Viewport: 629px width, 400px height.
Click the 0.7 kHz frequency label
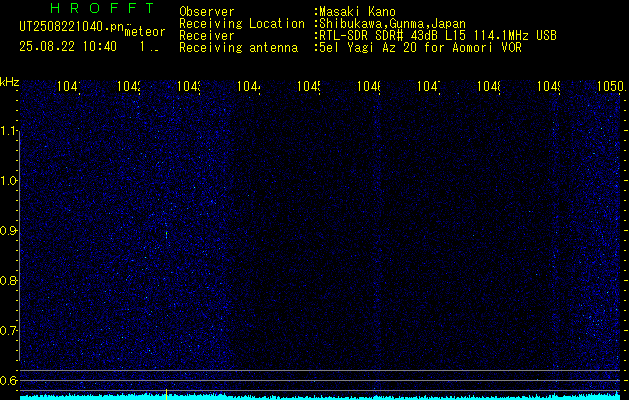(x=9, y=330)
